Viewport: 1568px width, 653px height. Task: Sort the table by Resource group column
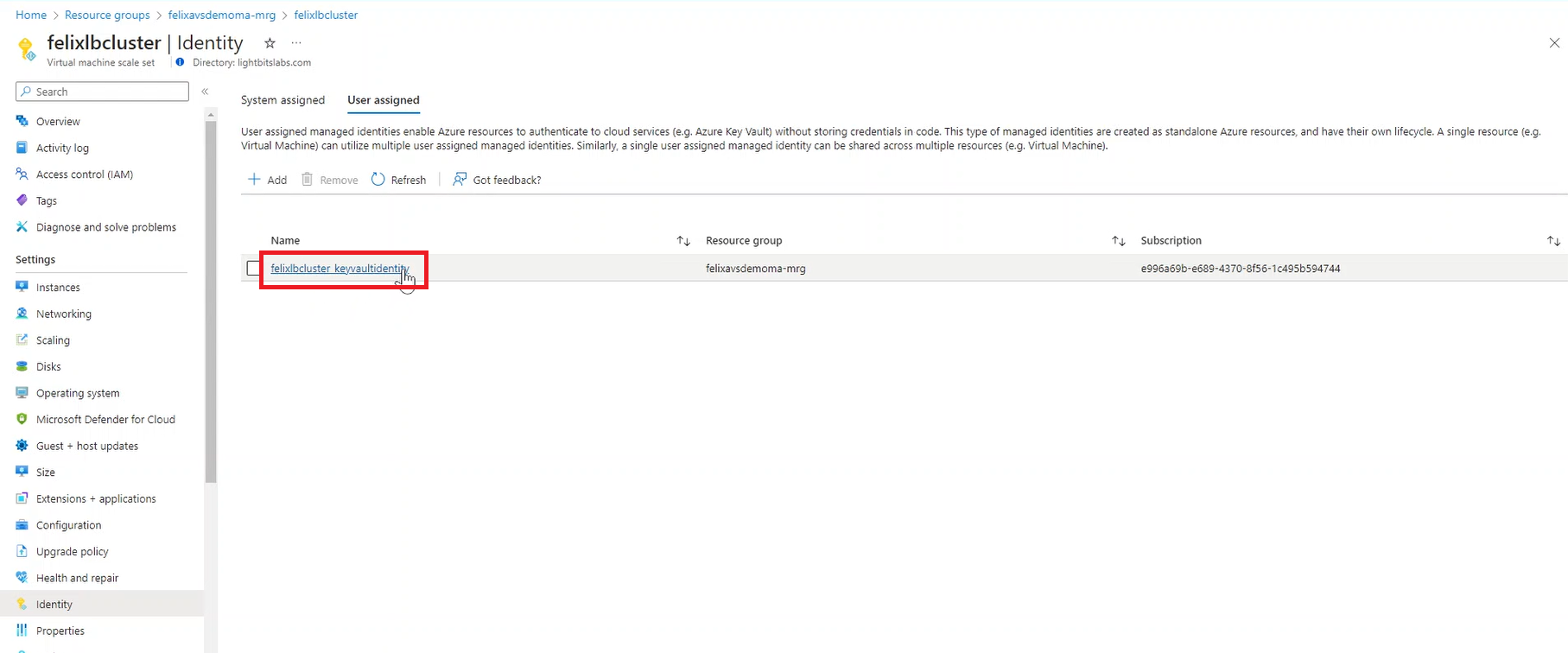tap(1119, 241)
